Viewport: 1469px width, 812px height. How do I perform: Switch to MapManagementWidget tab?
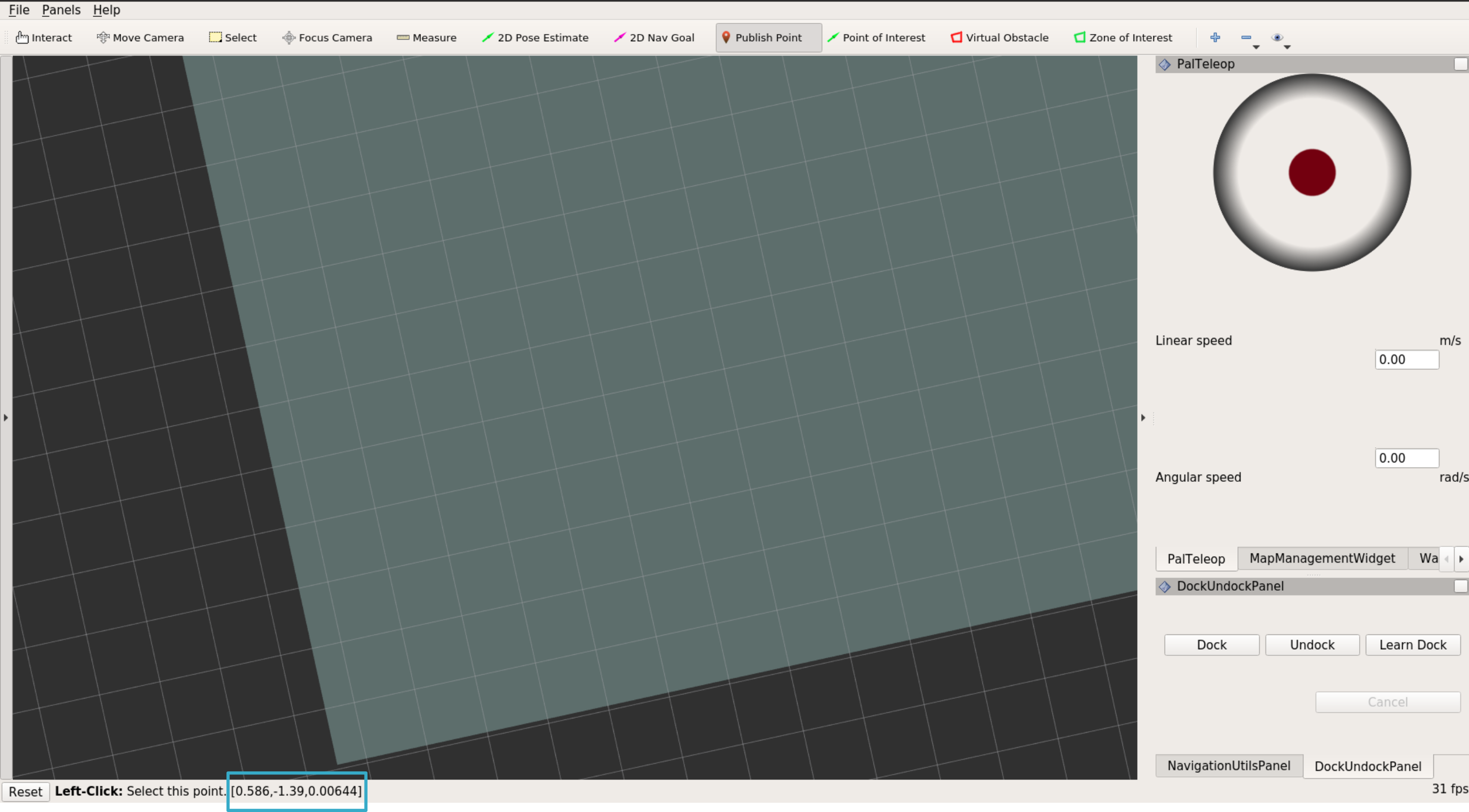tap(1322, 558)
